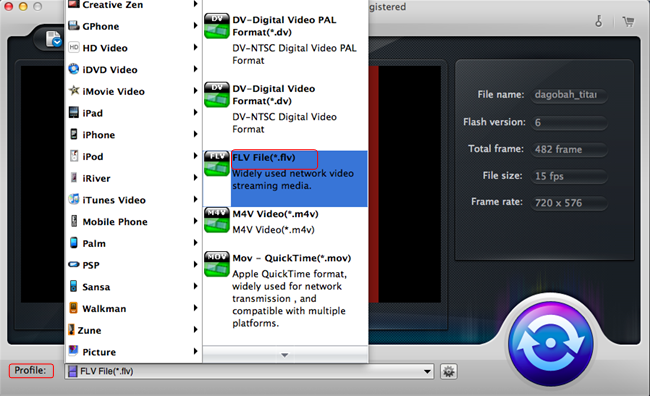Click the scroll-down arrow below format list
Screen dimensions: 650x396
click(285, 355)
